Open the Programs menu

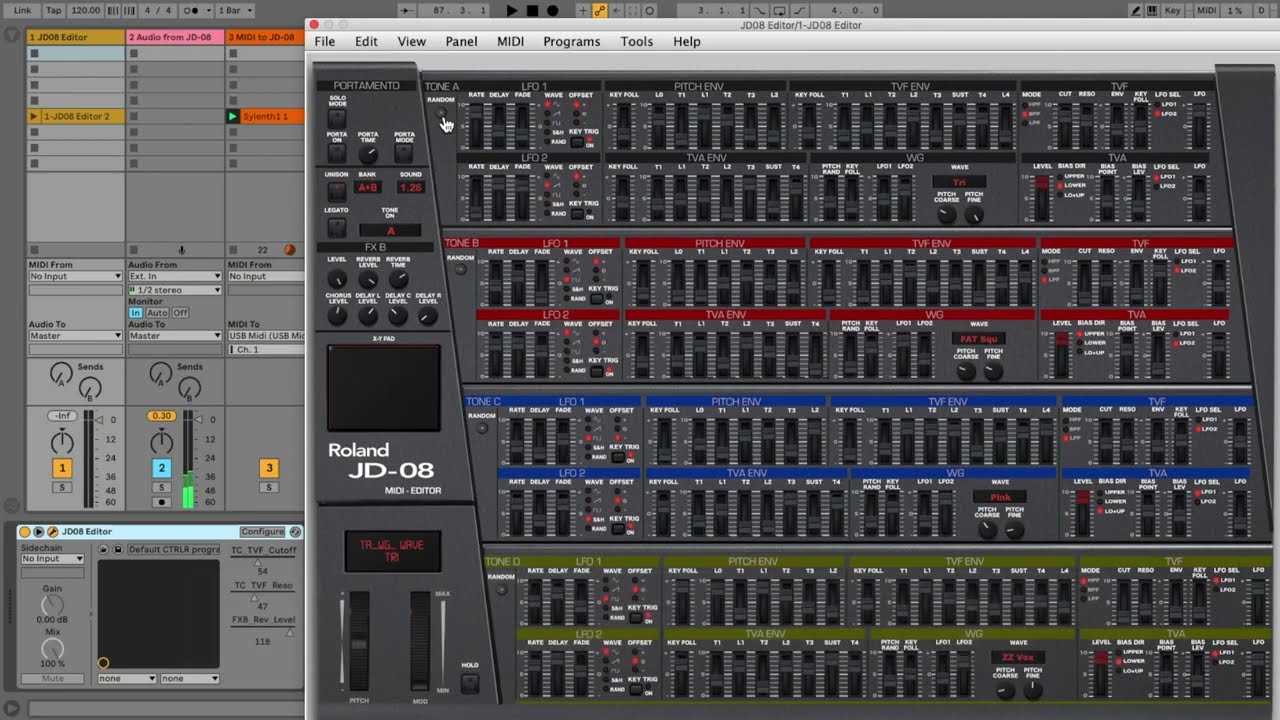pyautogui.click(x=571, y=42)
